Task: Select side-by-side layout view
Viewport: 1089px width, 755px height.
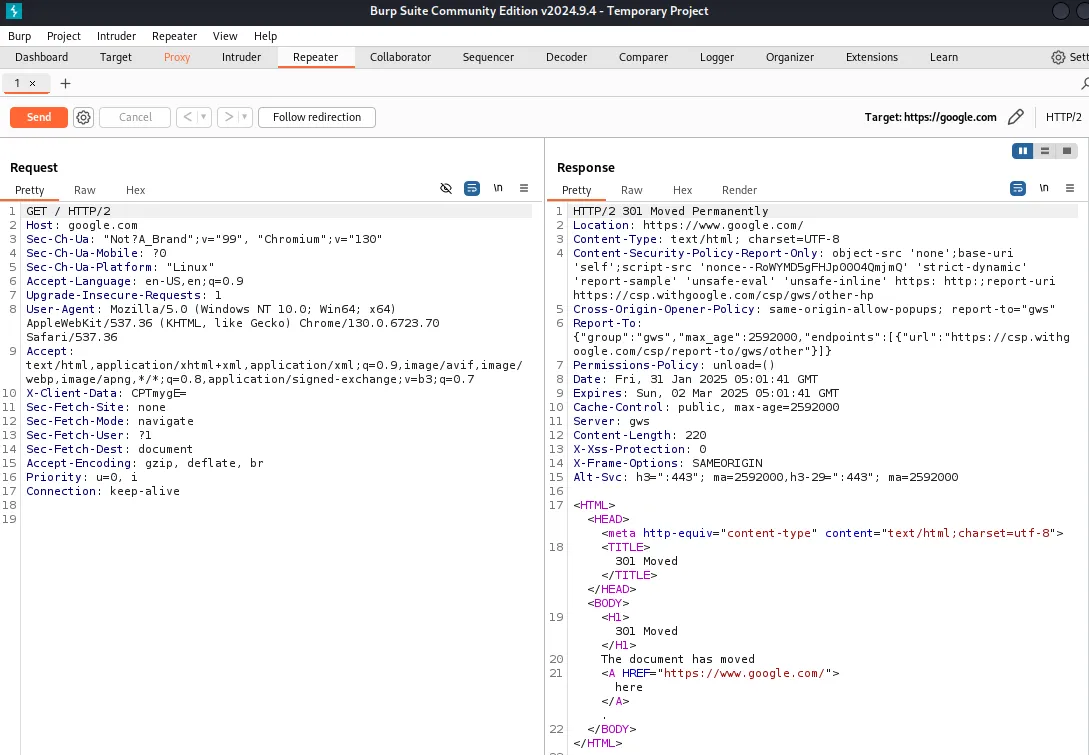Action: pos(1022,151)
